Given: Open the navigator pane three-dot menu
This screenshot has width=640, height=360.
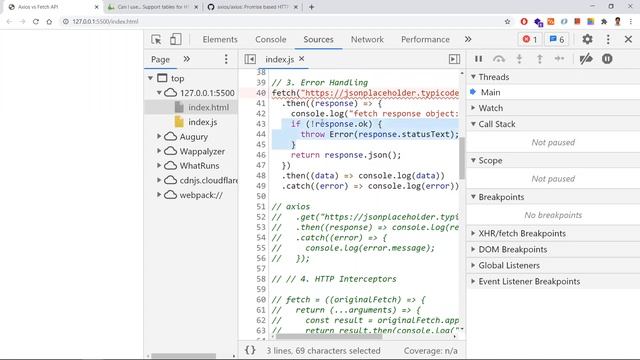Looking at the screenshot, I should (x=226, y=59).
